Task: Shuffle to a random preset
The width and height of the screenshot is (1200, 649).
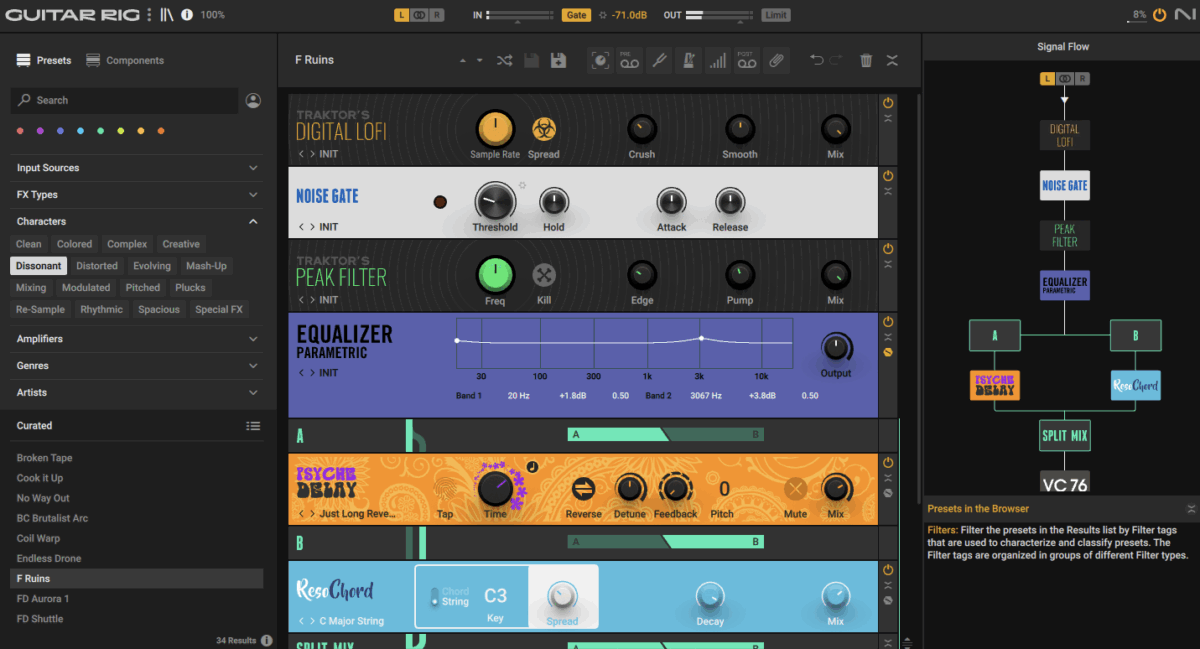Action: click(505, 60)
